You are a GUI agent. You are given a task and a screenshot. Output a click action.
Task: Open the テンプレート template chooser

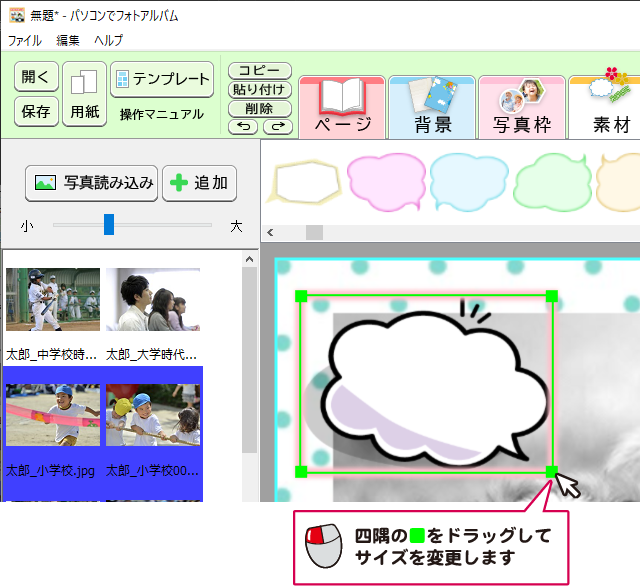[x=162, y=79]
